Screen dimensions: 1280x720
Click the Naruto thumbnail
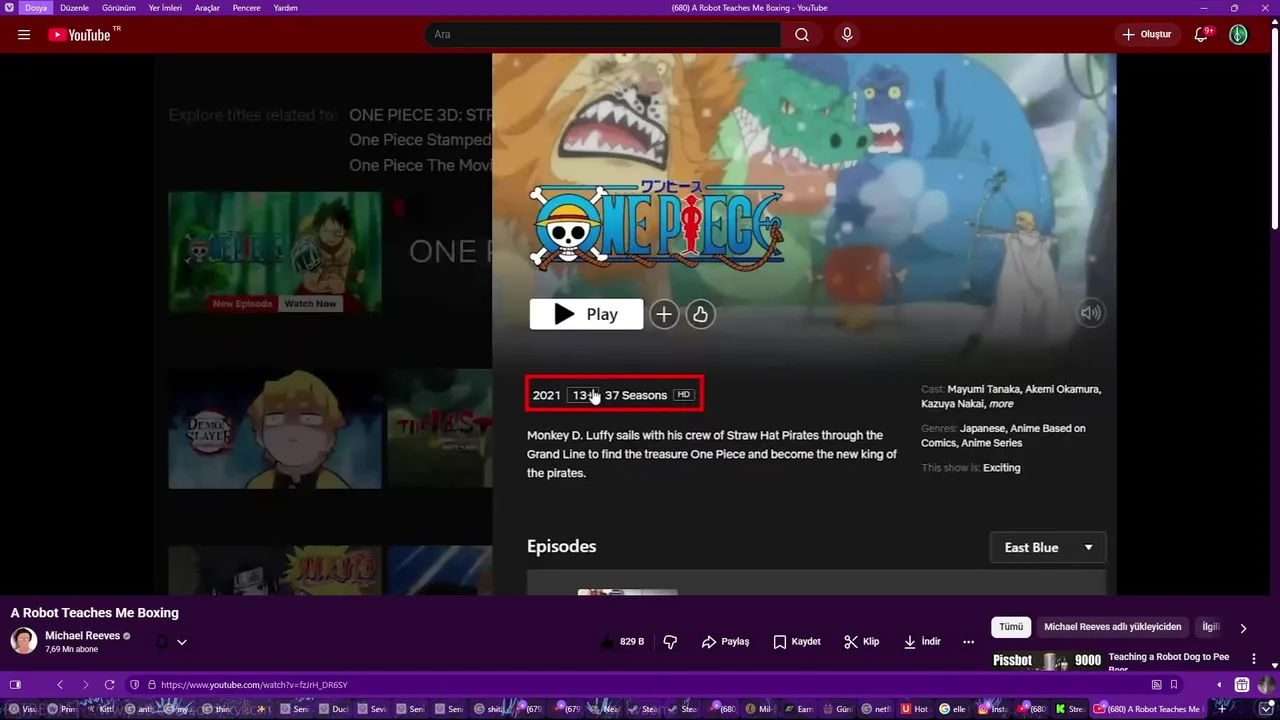coord(275,570)
